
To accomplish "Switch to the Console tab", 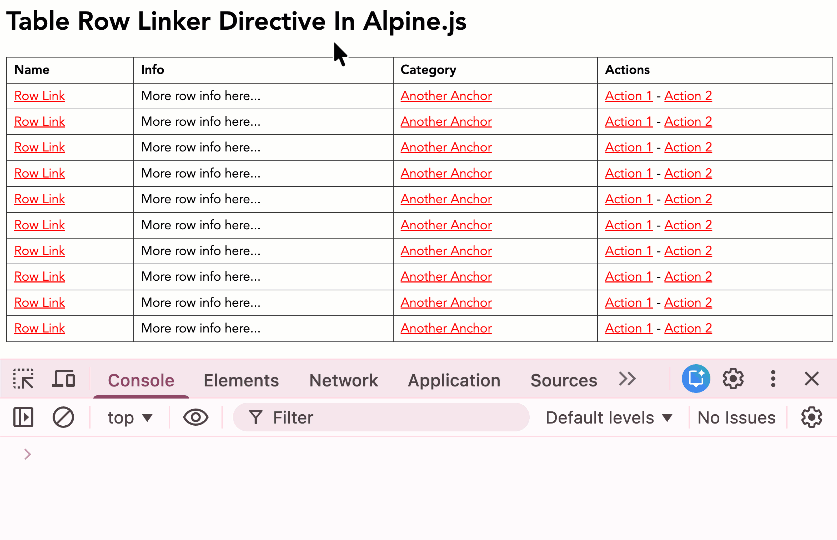I will click(x=141, y=380).
